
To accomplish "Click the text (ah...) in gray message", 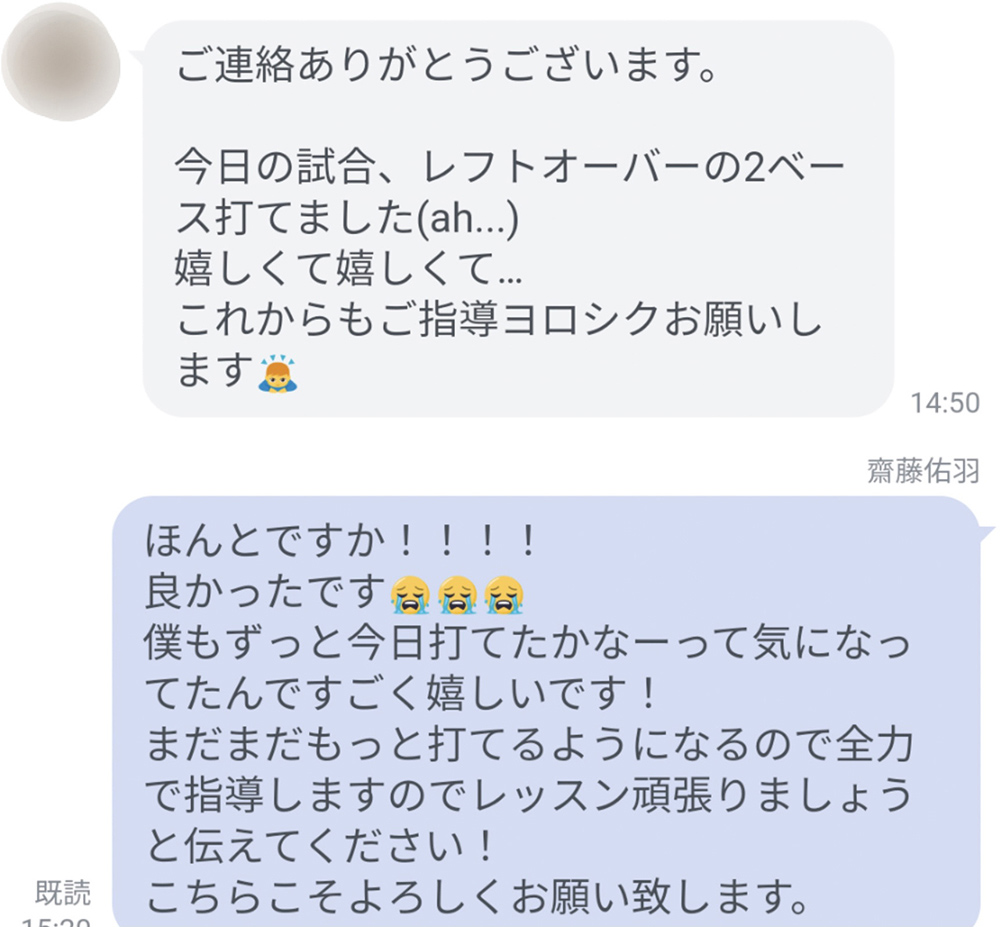I will tap(467, 218).
